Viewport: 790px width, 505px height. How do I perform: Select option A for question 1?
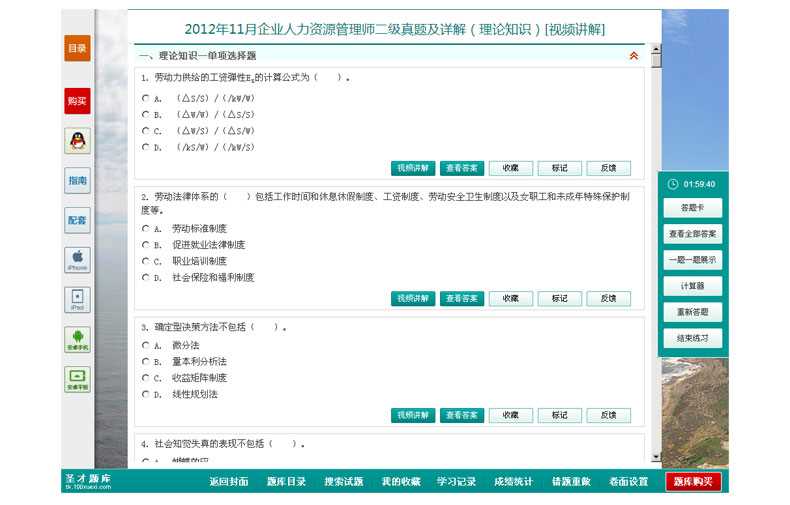coord(145,98)
